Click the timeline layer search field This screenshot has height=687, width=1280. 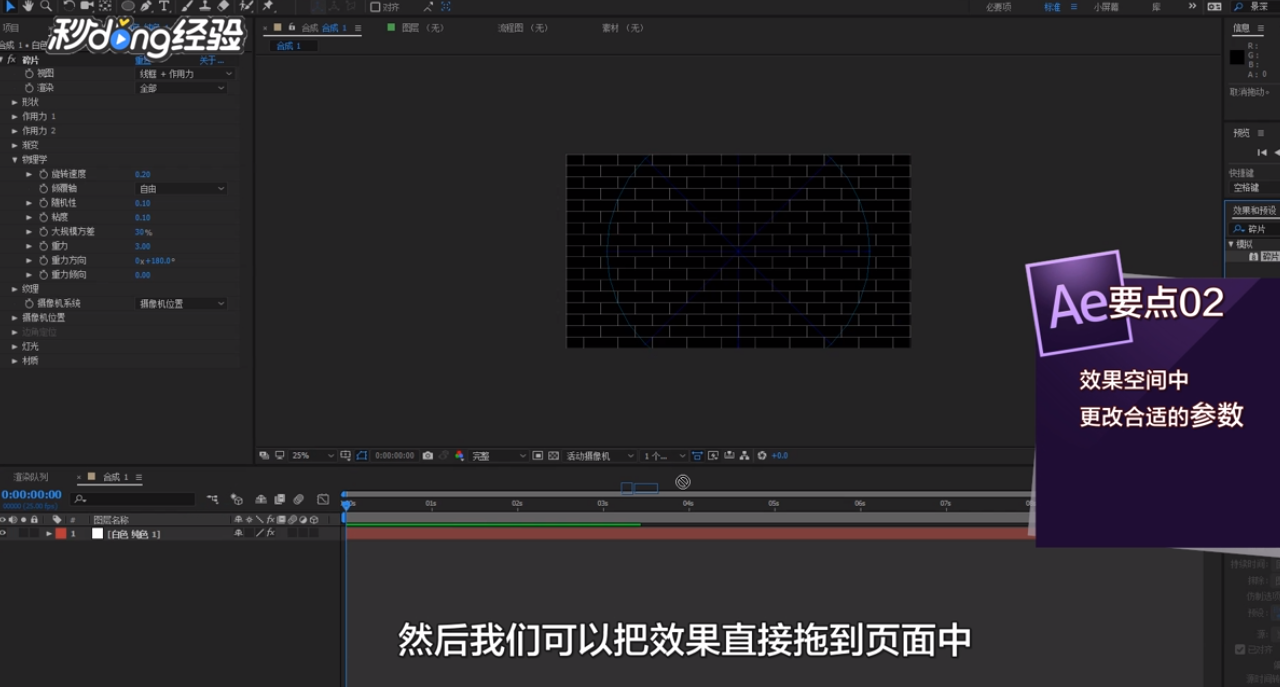tap(133, 499)
